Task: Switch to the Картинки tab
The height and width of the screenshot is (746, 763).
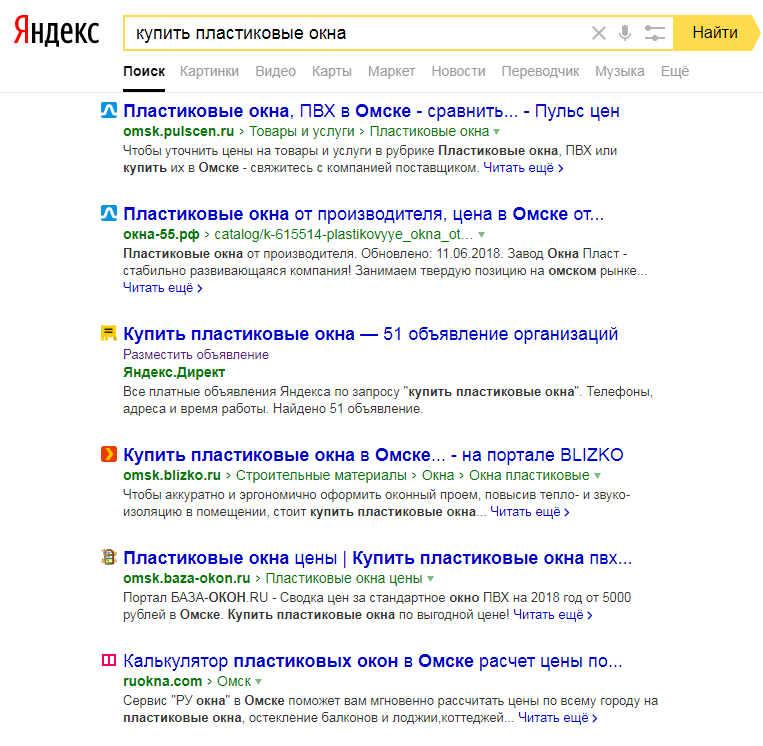Action: point(209,72)
